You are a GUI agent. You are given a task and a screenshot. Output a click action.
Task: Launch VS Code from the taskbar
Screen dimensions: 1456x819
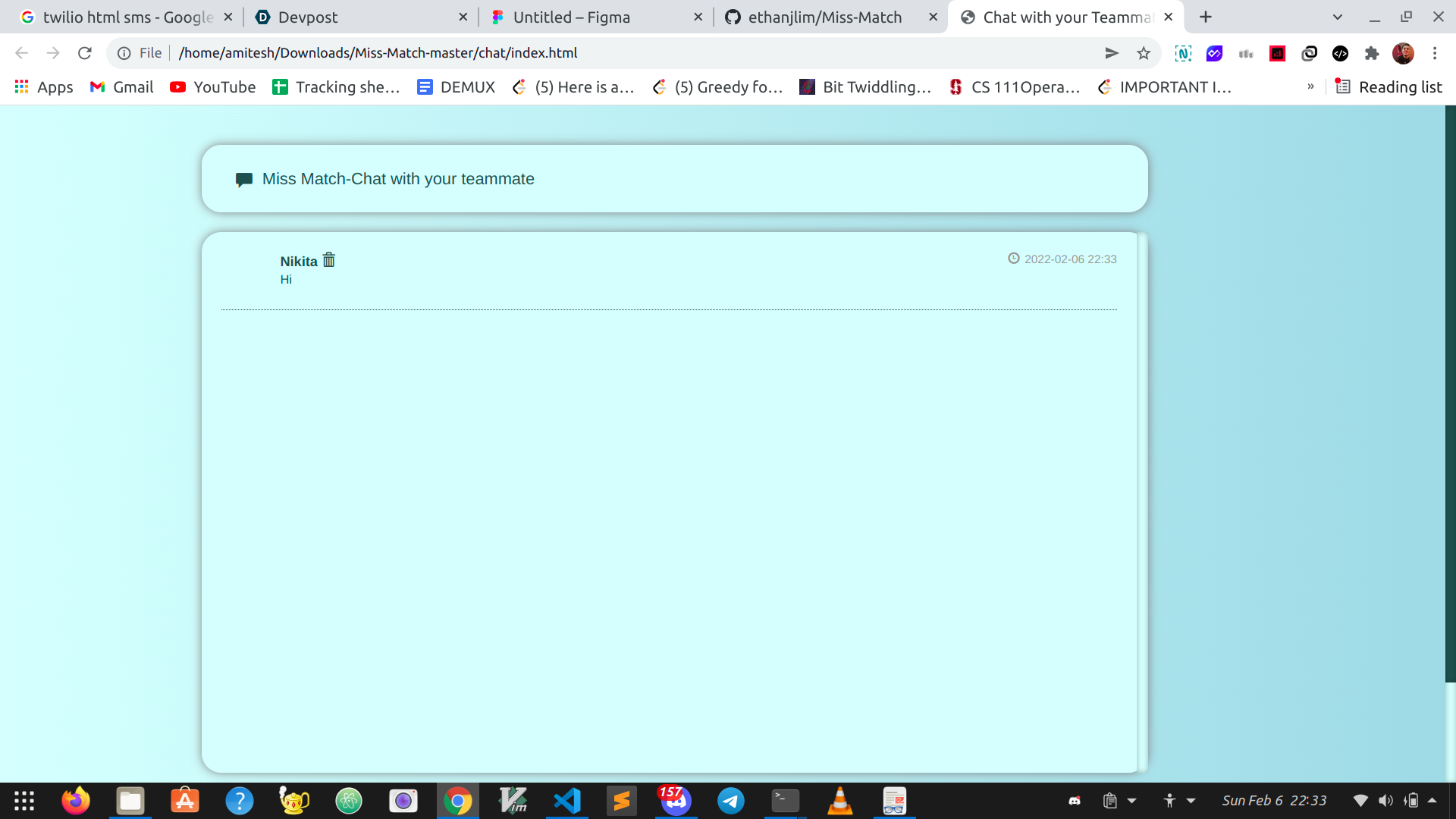tap(566, 801)
